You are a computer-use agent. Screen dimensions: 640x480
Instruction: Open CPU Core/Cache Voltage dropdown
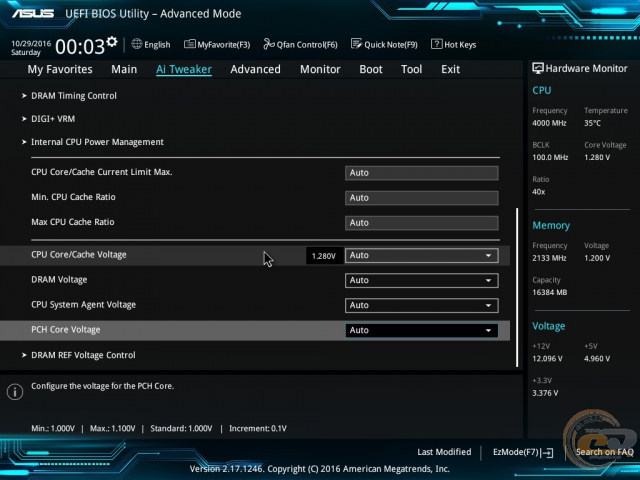(x=422, y=256)
